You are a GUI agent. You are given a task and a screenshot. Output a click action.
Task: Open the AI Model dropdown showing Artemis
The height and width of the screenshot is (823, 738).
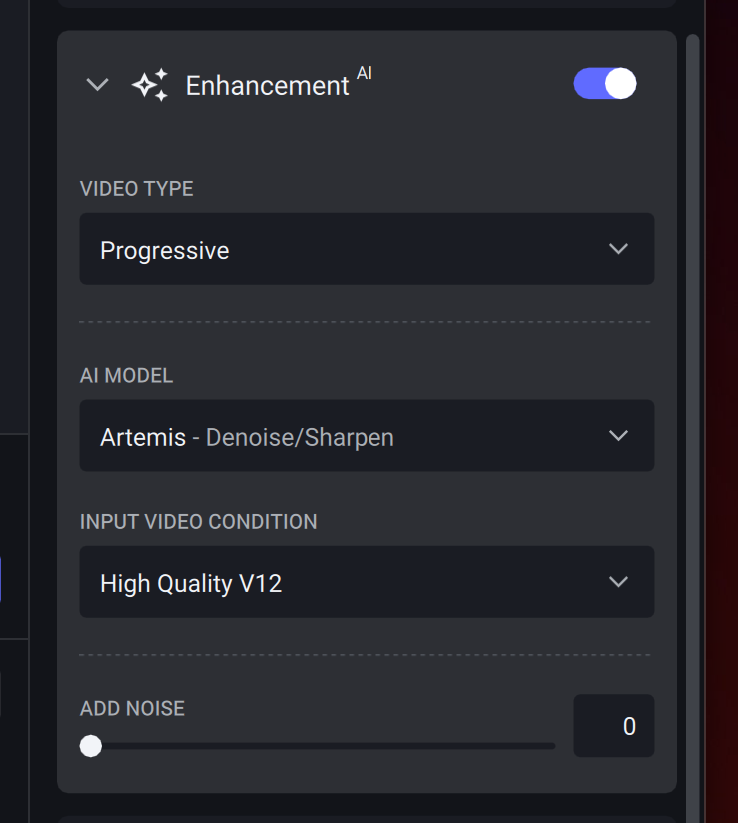pos(366,436)
